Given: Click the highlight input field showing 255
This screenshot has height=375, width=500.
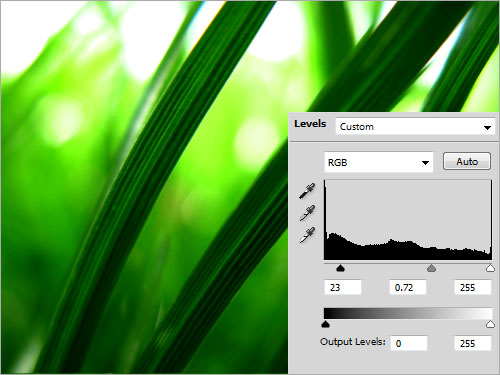Looking at the screenshot, I should [473, 287].
